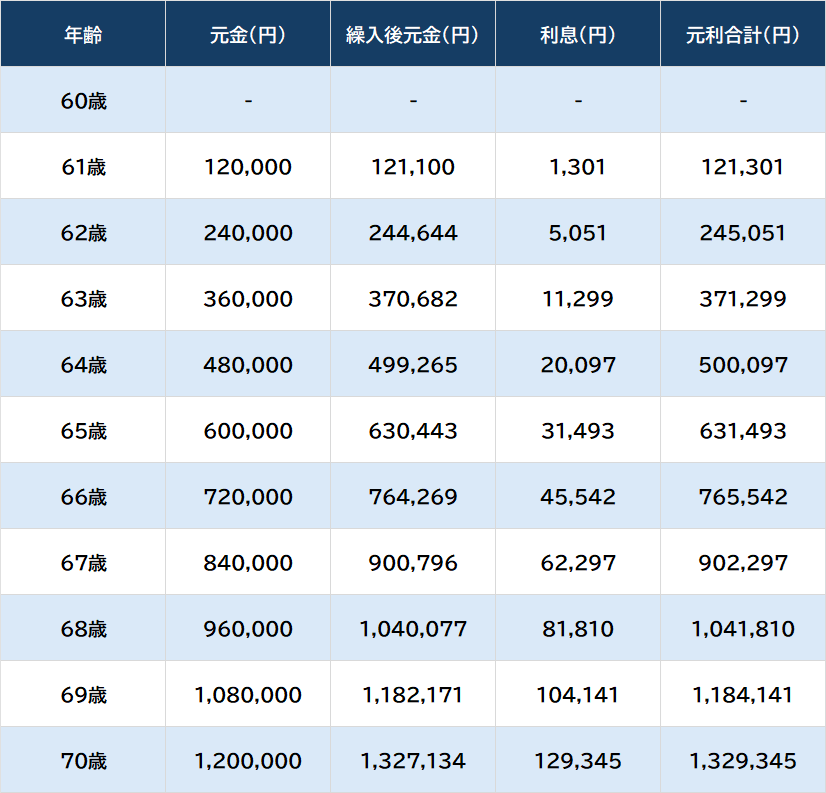Image resolution: width=826 pixels, height=793 pixels.
Task: Click the 利息(円) column header
Action: (x=578, y=34)
